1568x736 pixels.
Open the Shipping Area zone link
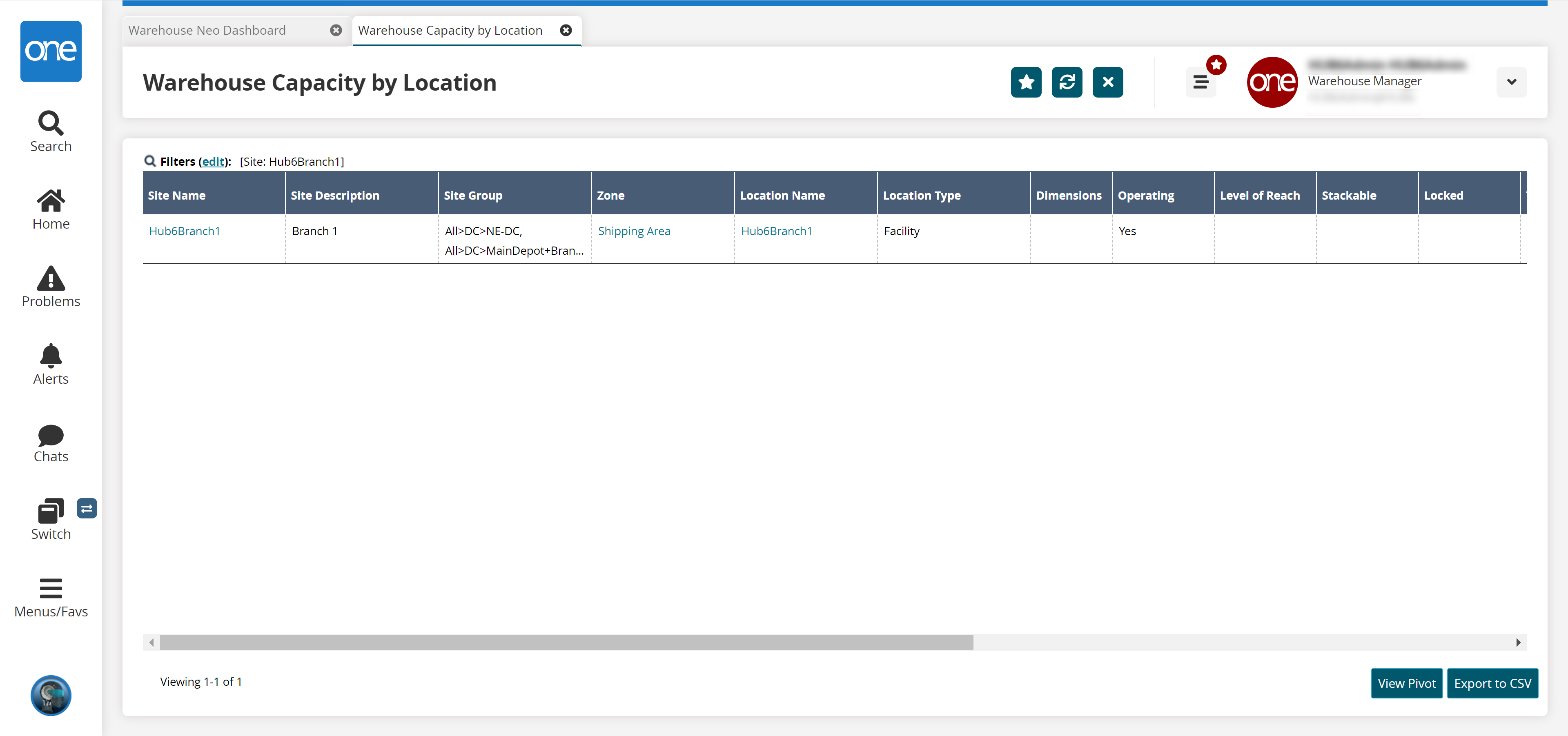[634, 231]
